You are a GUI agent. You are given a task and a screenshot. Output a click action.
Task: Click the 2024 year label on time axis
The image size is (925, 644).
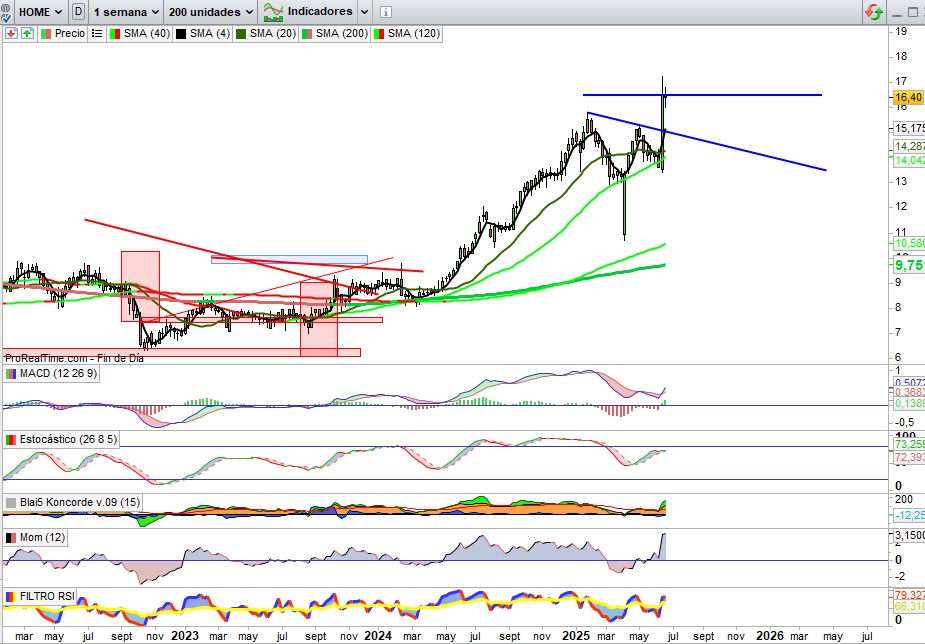[x=378, y=636]
